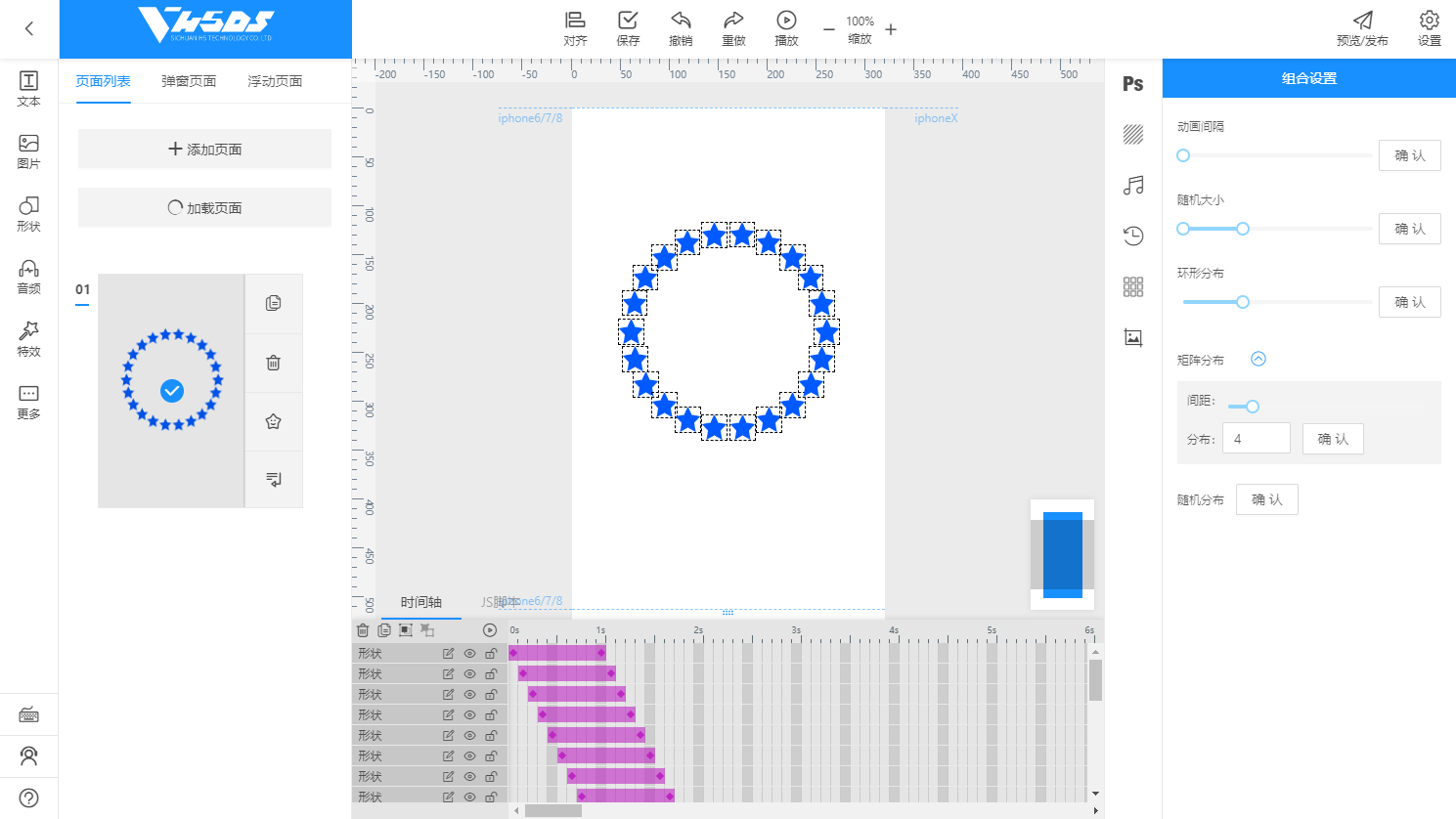
Task: Open the 特效 effects tool
Action: 29,339
